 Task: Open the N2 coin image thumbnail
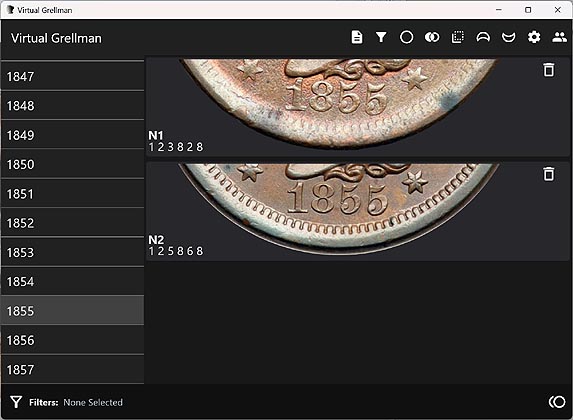[x=339, y=208]
